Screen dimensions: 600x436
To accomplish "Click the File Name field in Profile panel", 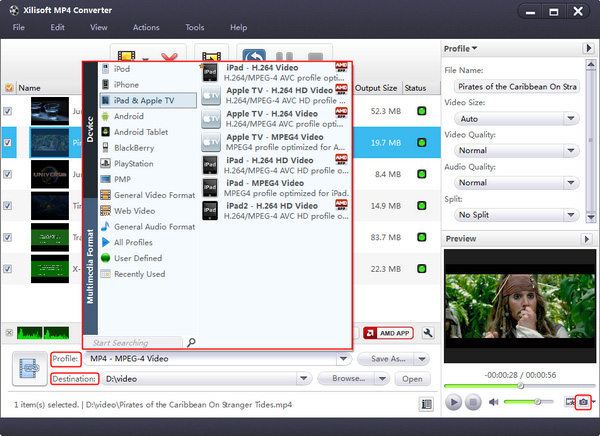I will [x=517, y=87].
